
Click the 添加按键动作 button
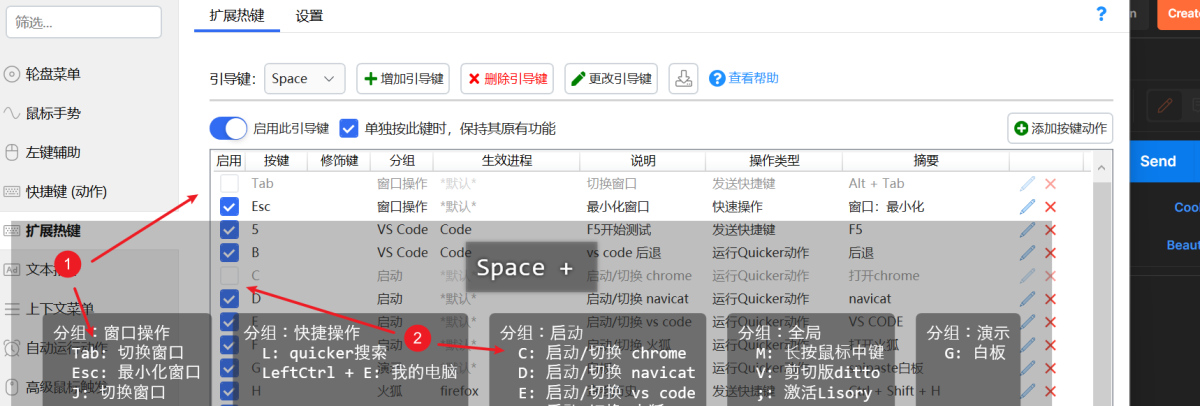(x=1060, y=128)
